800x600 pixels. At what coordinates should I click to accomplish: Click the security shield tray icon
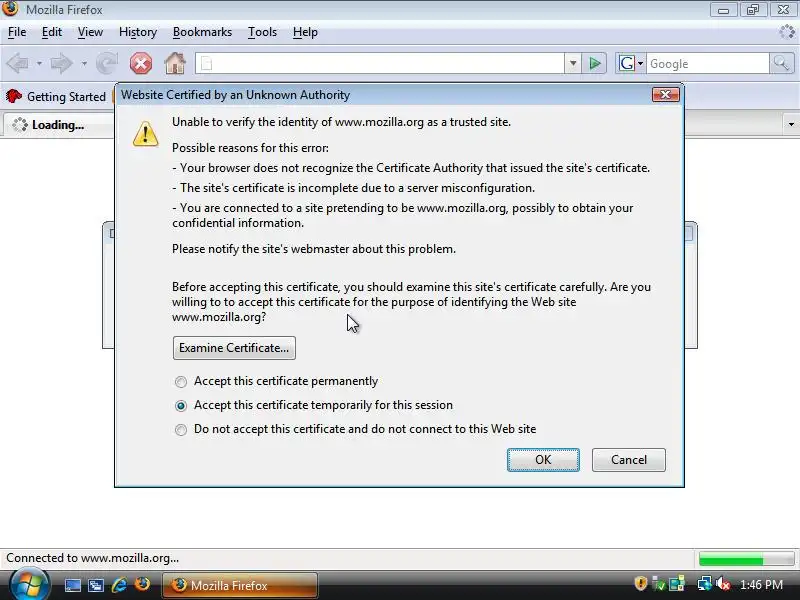640,584
